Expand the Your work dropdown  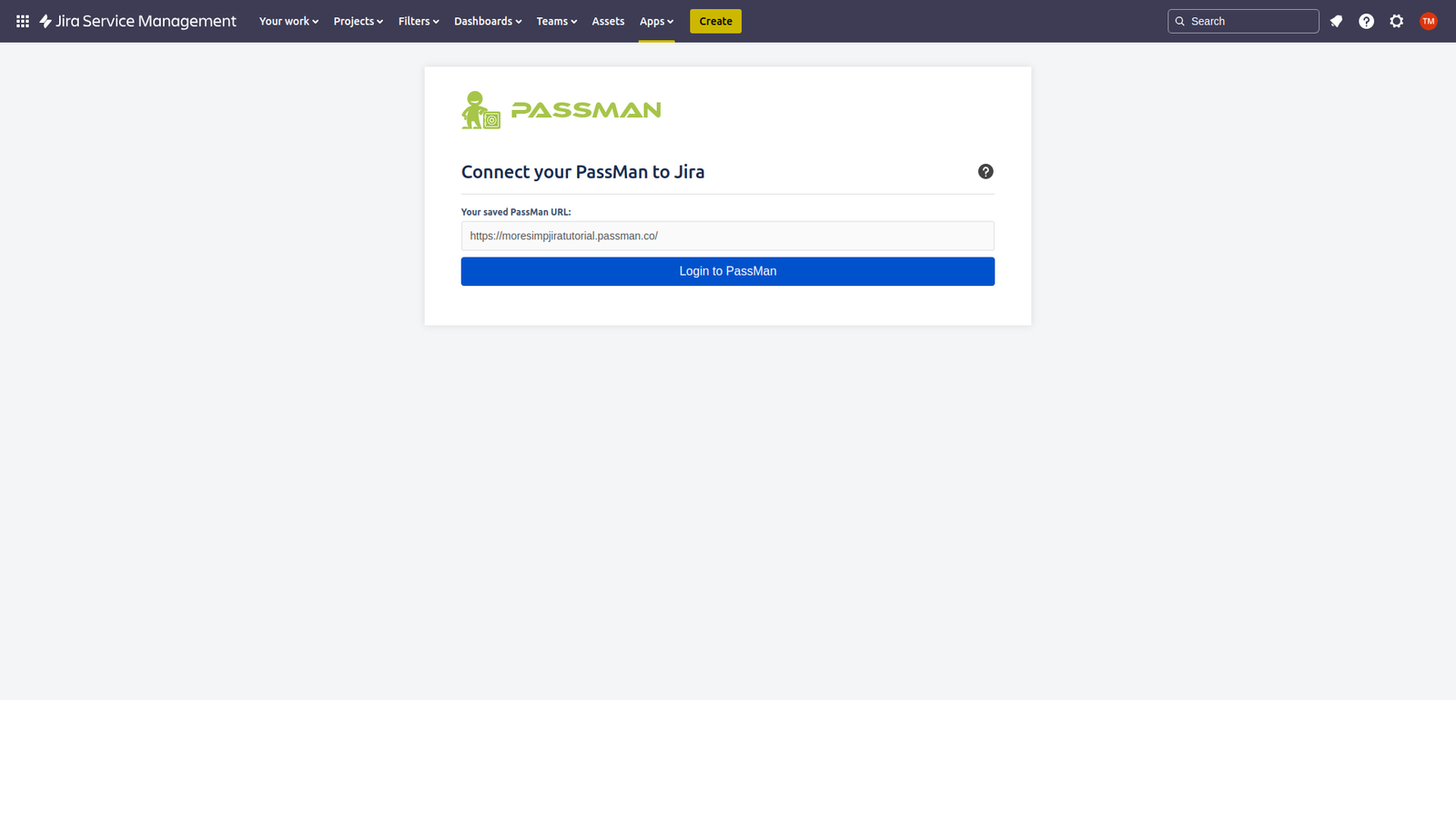tap(288, 21)
